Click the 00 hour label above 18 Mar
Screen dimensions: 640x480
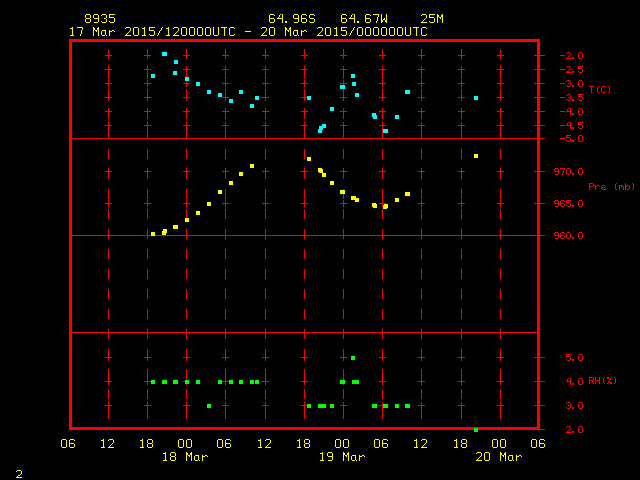pyautogui.click(x=185, y=444)
